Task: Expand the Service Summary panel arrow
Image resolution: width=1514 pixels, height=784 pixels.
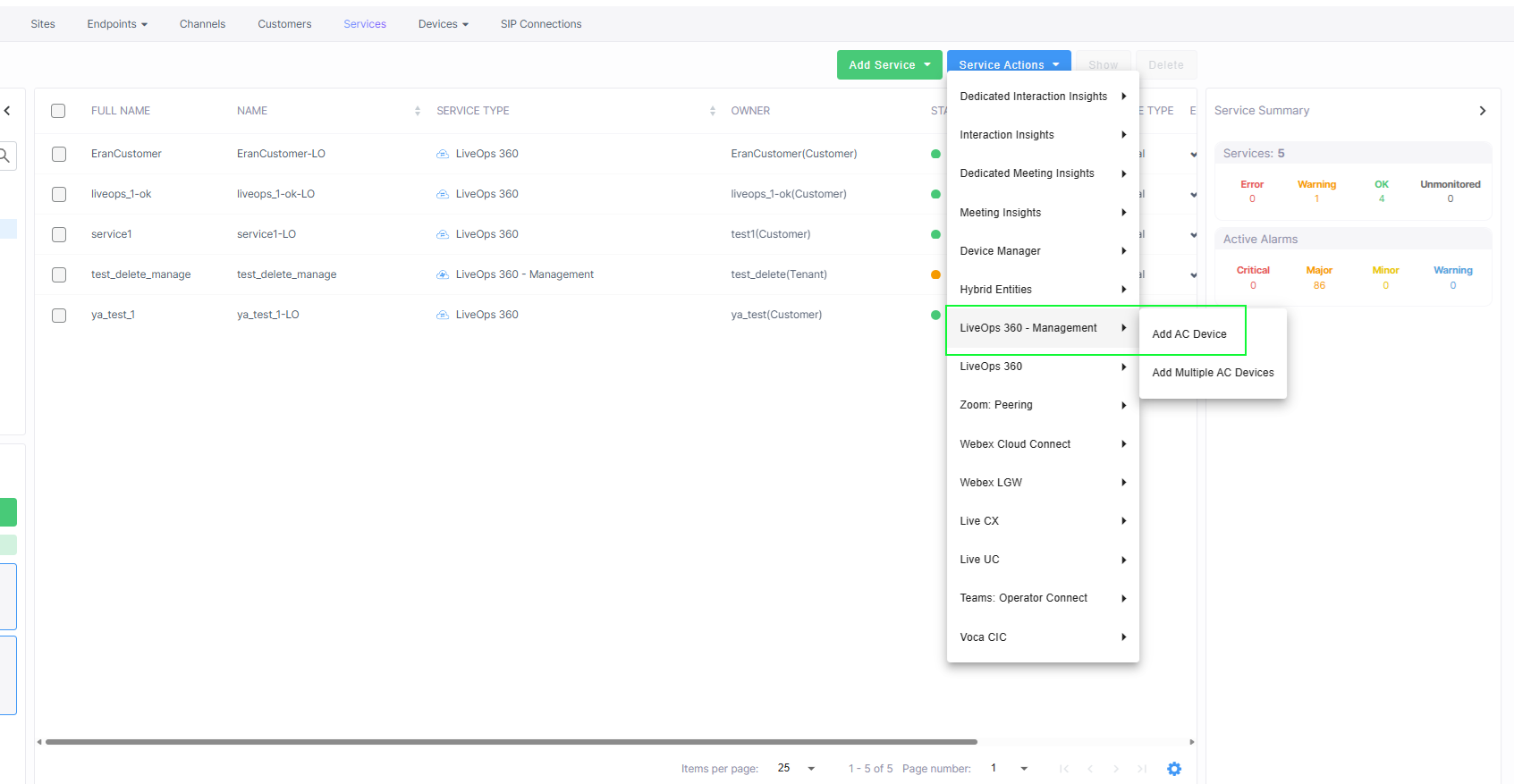Action: (x=1482, y=111)
